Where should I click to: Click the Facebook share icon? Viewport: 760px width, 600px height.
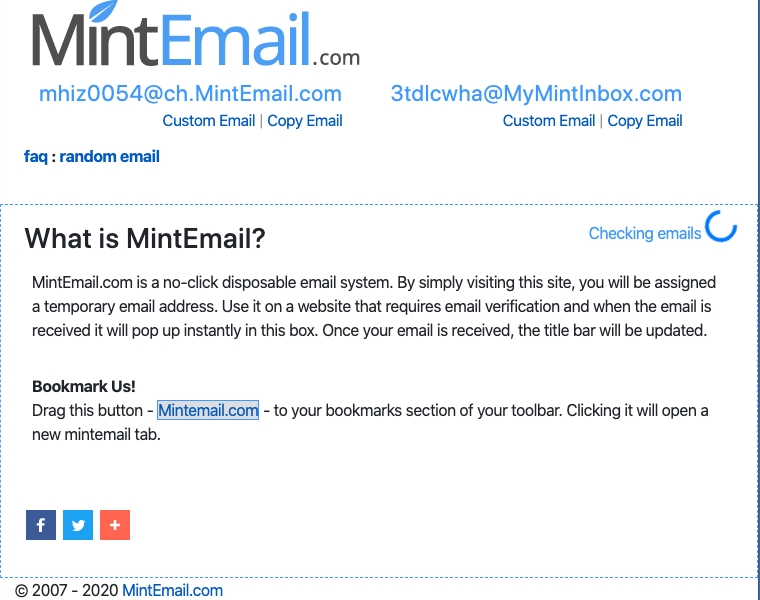(x=40, y=525)
